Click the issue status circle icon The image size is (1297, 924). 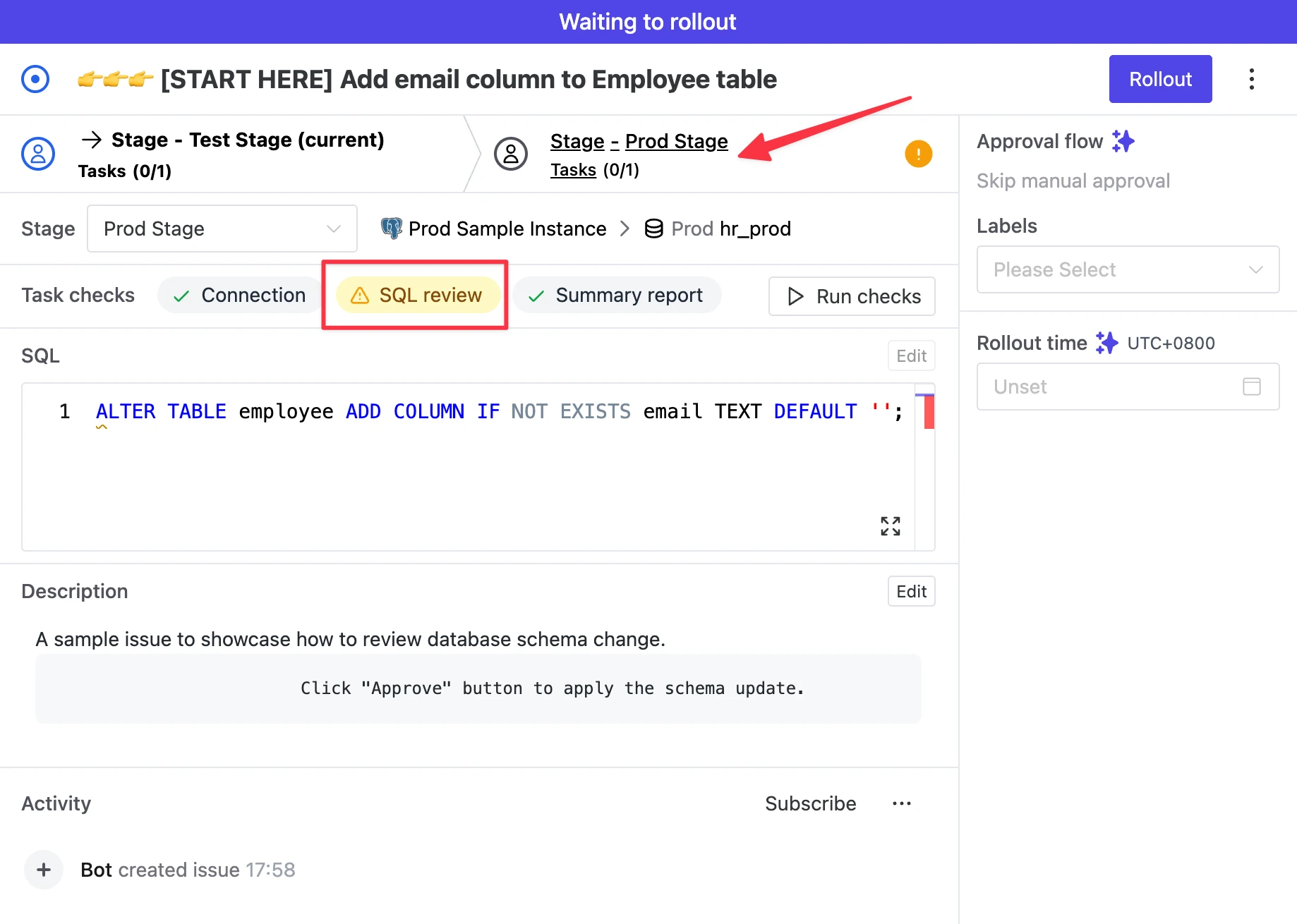(35, 79)
